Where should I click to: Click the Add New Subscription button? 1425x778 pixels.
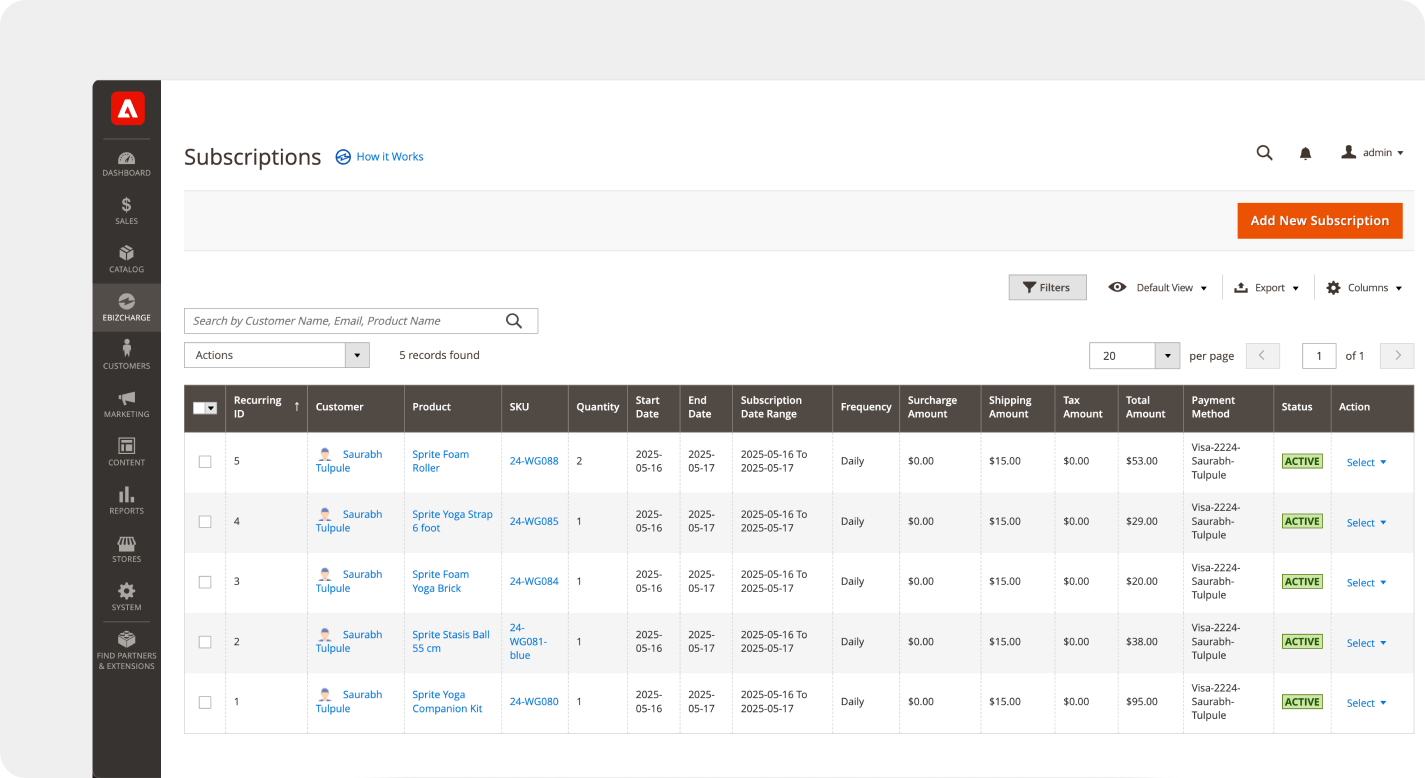[1319, 221]
